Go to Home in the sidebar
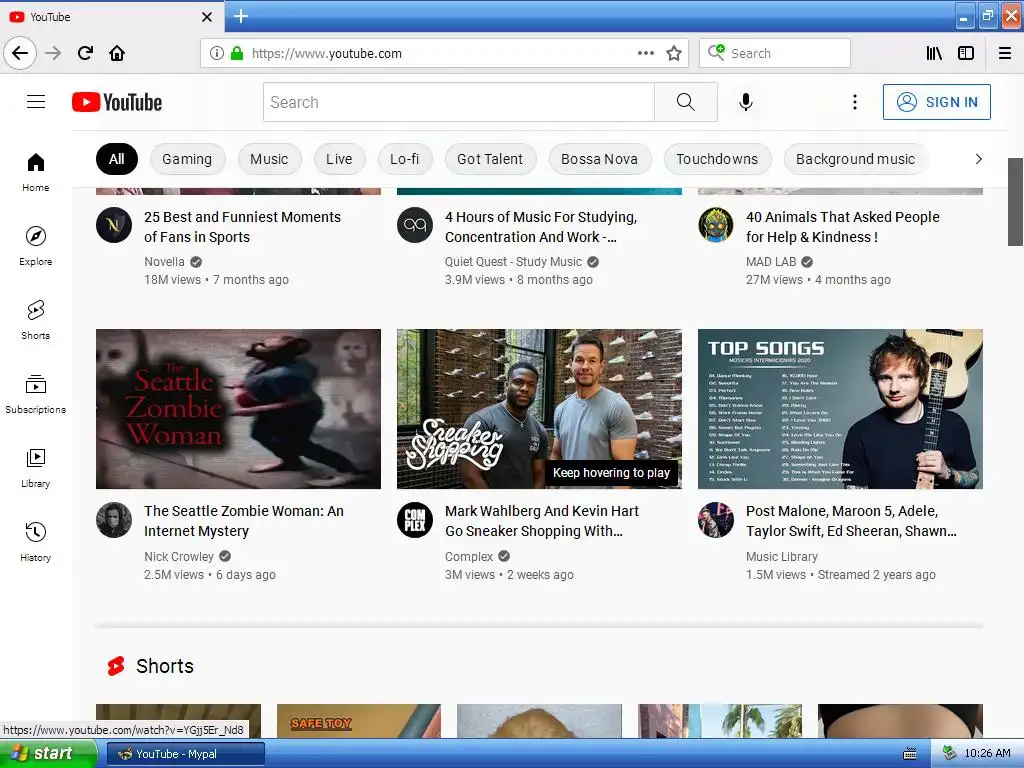The height and width of the screenshot is (768, 1024). 36,172
